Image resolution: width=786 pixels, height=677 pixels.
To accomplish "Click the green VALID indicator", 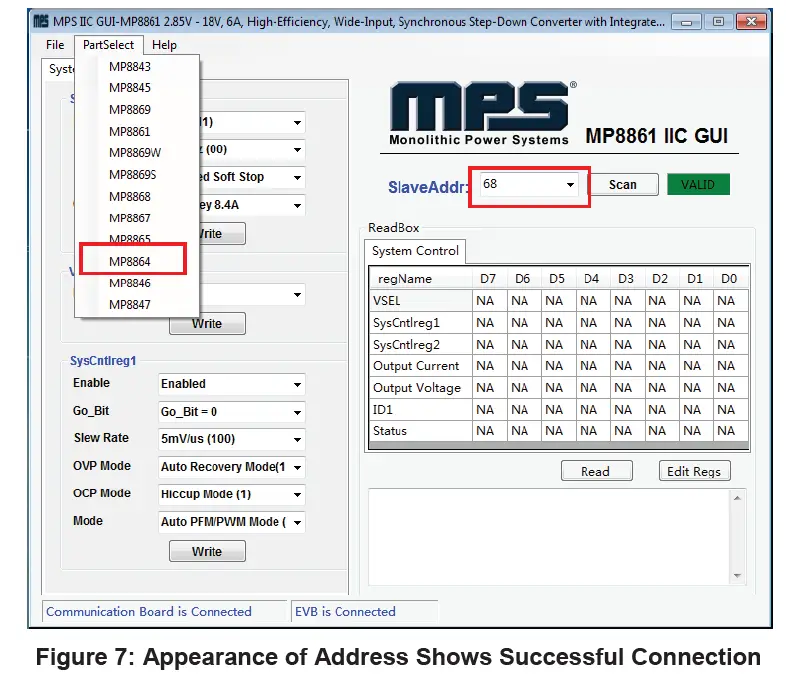I will [698, 184].
